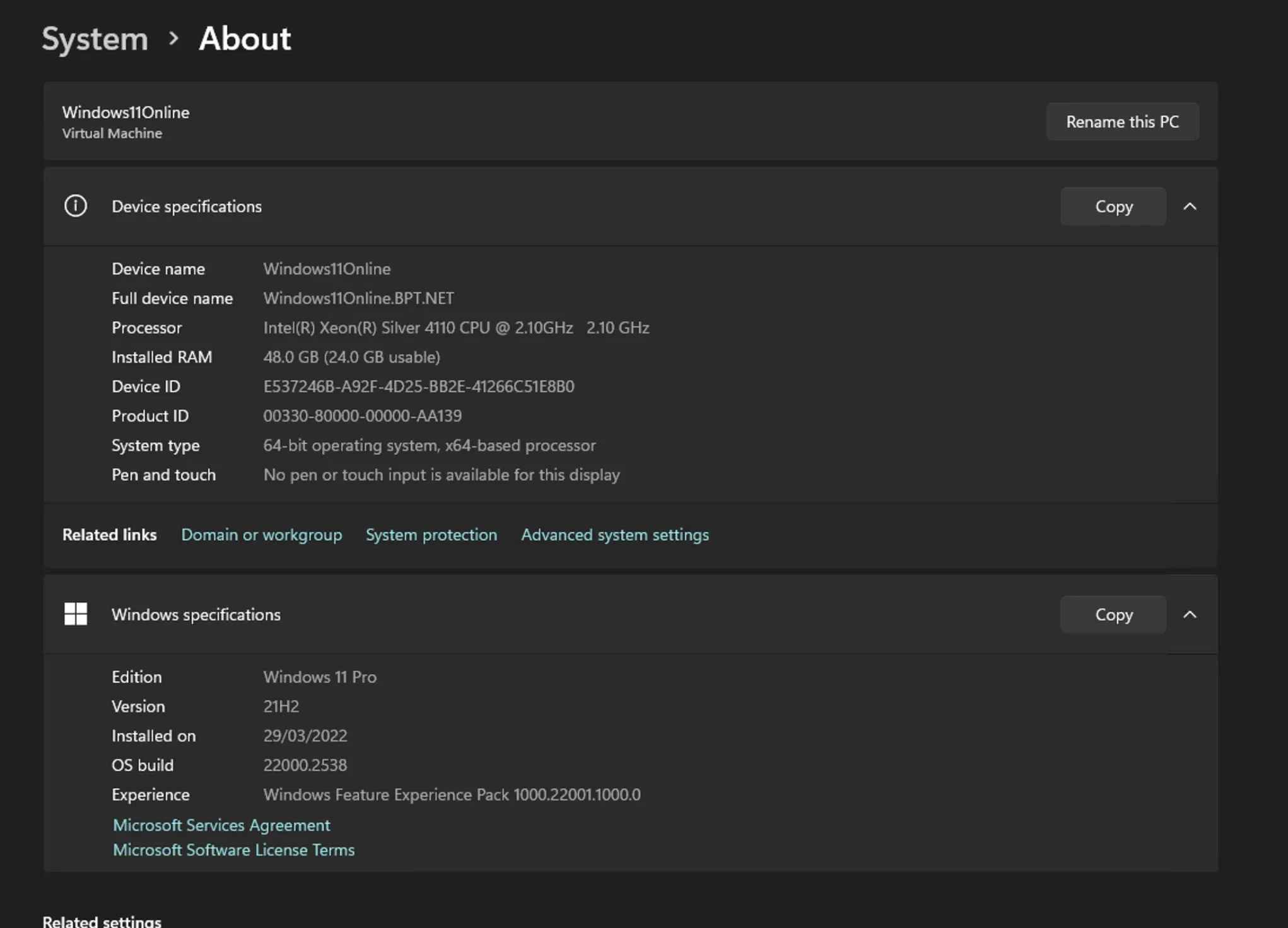Open System protection link
Viewport: 1288px width, 928px height.
pos(431,535)
